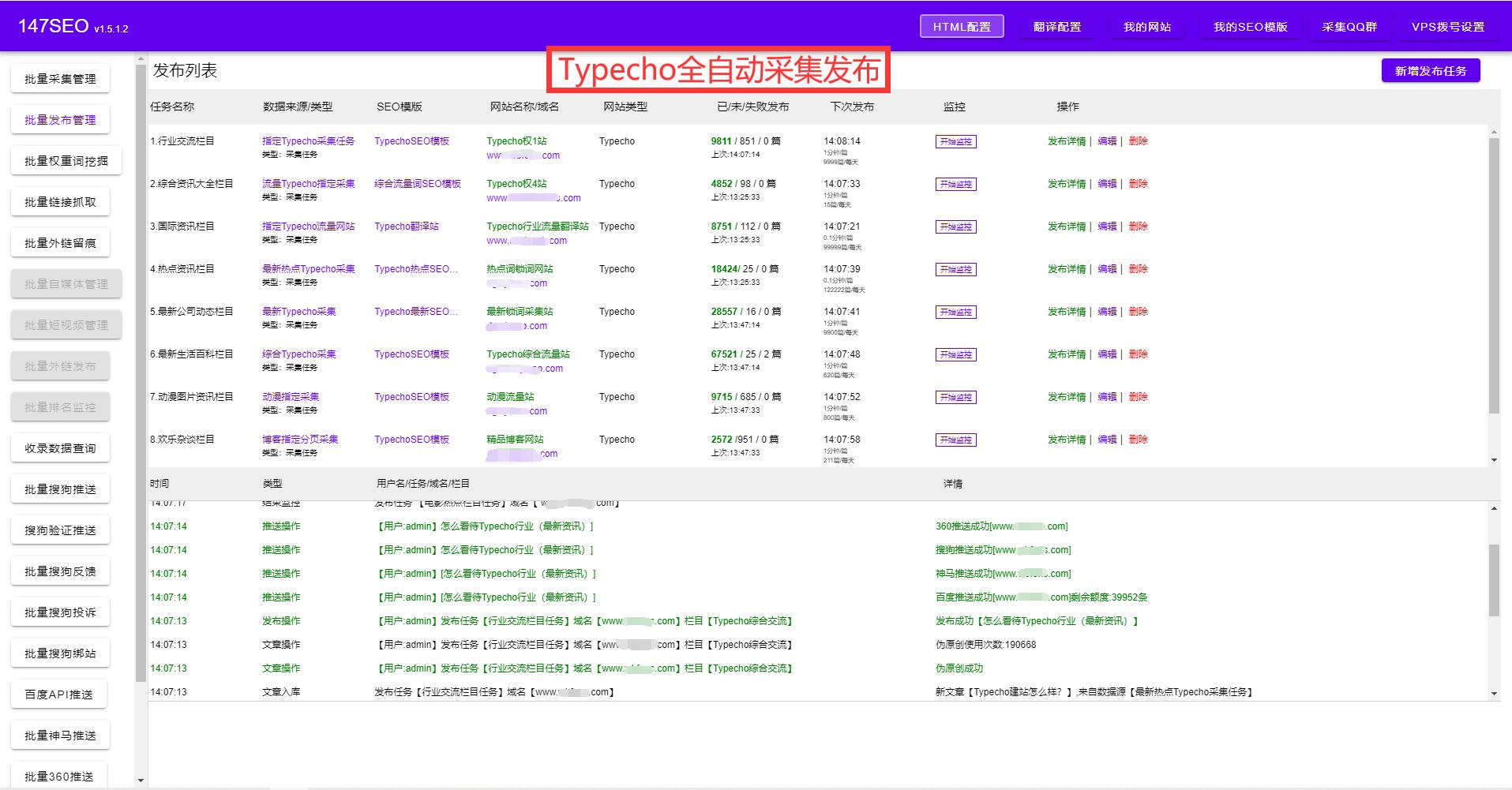
Task: Click the log panel scroll down arrow
Action: [1494, 694]
